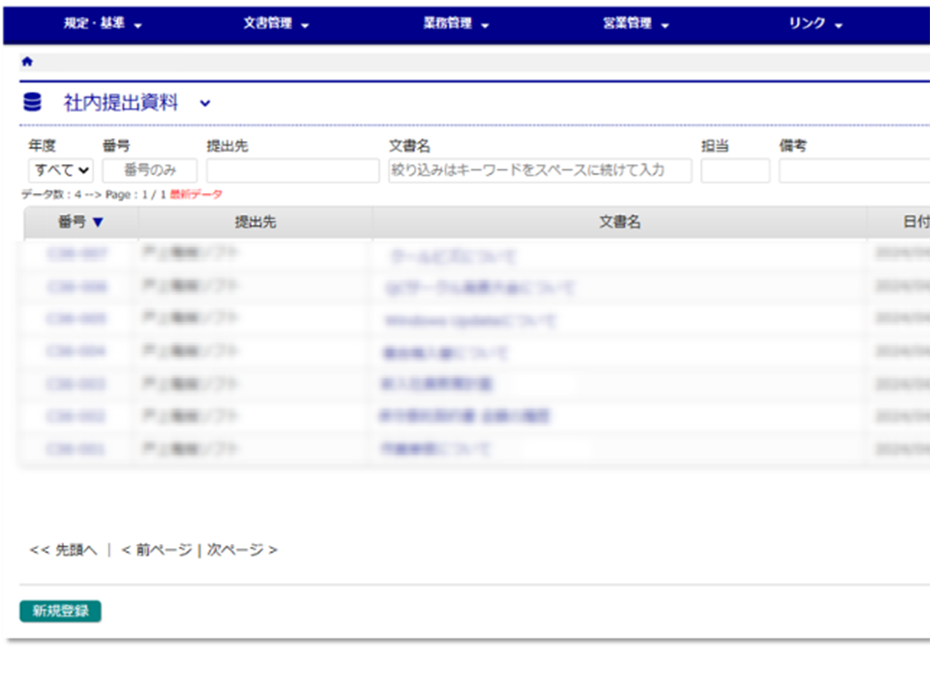930x680 pixels.
Task: Click the 前ページ pagination link
Action: tap(156, 550)
